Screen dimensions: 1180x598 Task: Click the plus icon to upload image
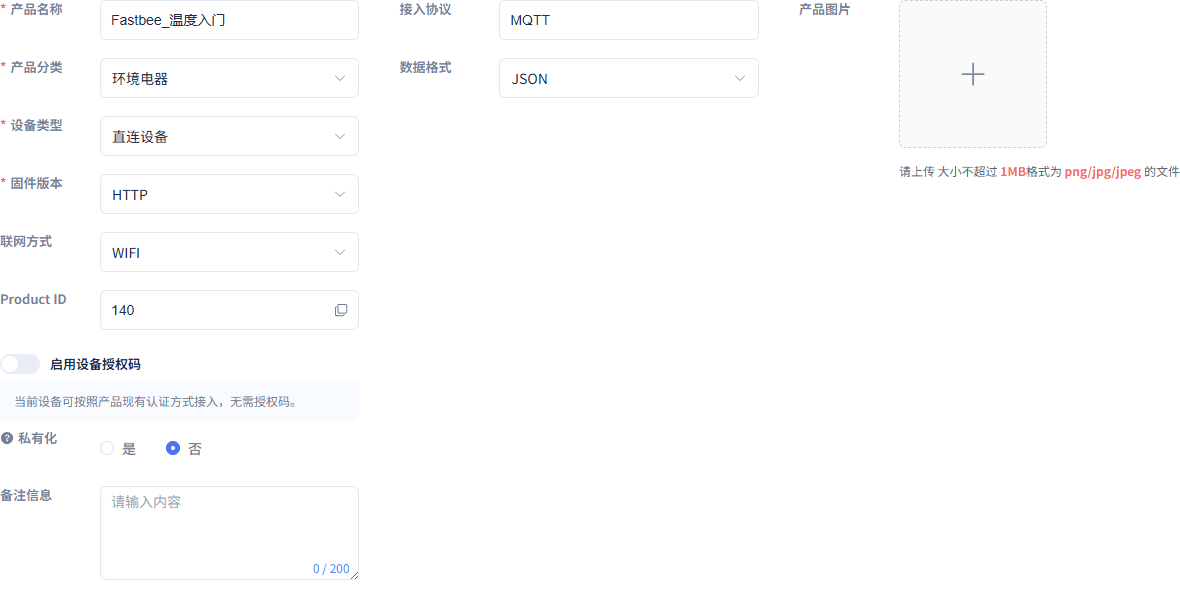click(972, 74)
